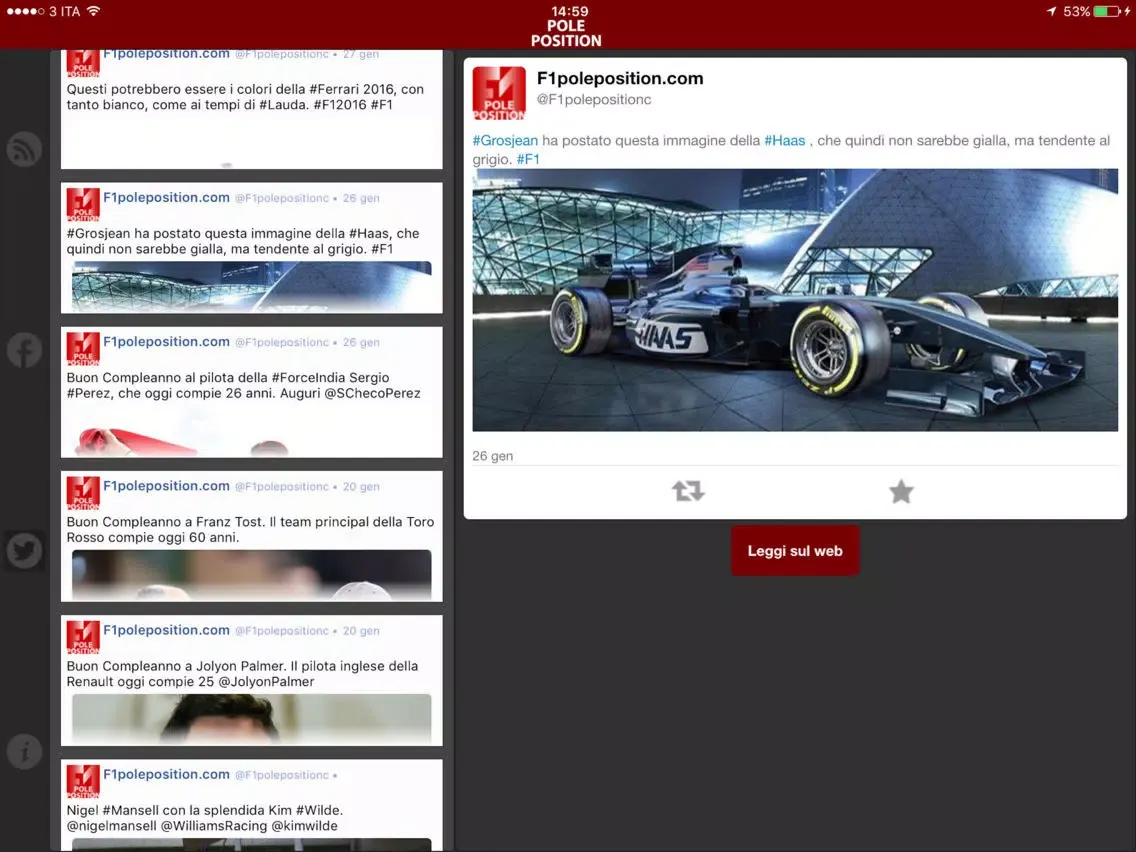This screenshot has width=1136, height=852.
Task: Tap the F1poleposition.com avatar in detail panel
Action: click(x=499, y=93)
